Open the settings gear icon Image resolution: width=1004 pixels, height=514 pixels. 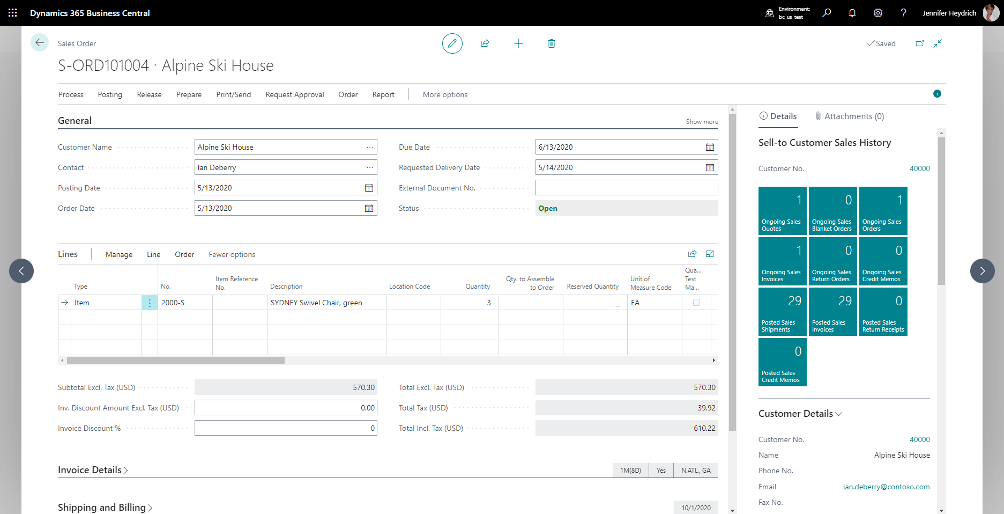(878, 13)
